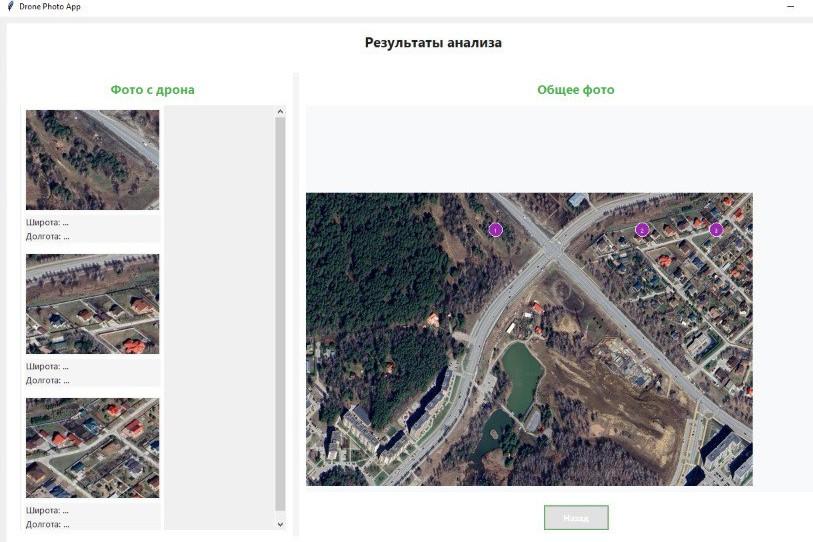Click the scrollbar up arrow in photo list

[x=280, y=112]
